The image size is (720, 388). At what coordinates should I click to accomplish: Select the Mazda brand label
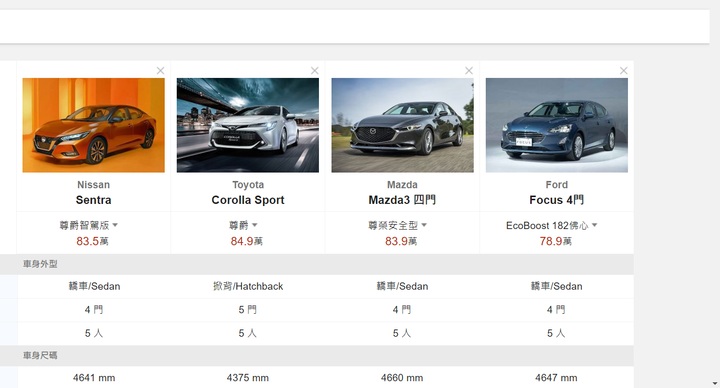pos(402,185)
